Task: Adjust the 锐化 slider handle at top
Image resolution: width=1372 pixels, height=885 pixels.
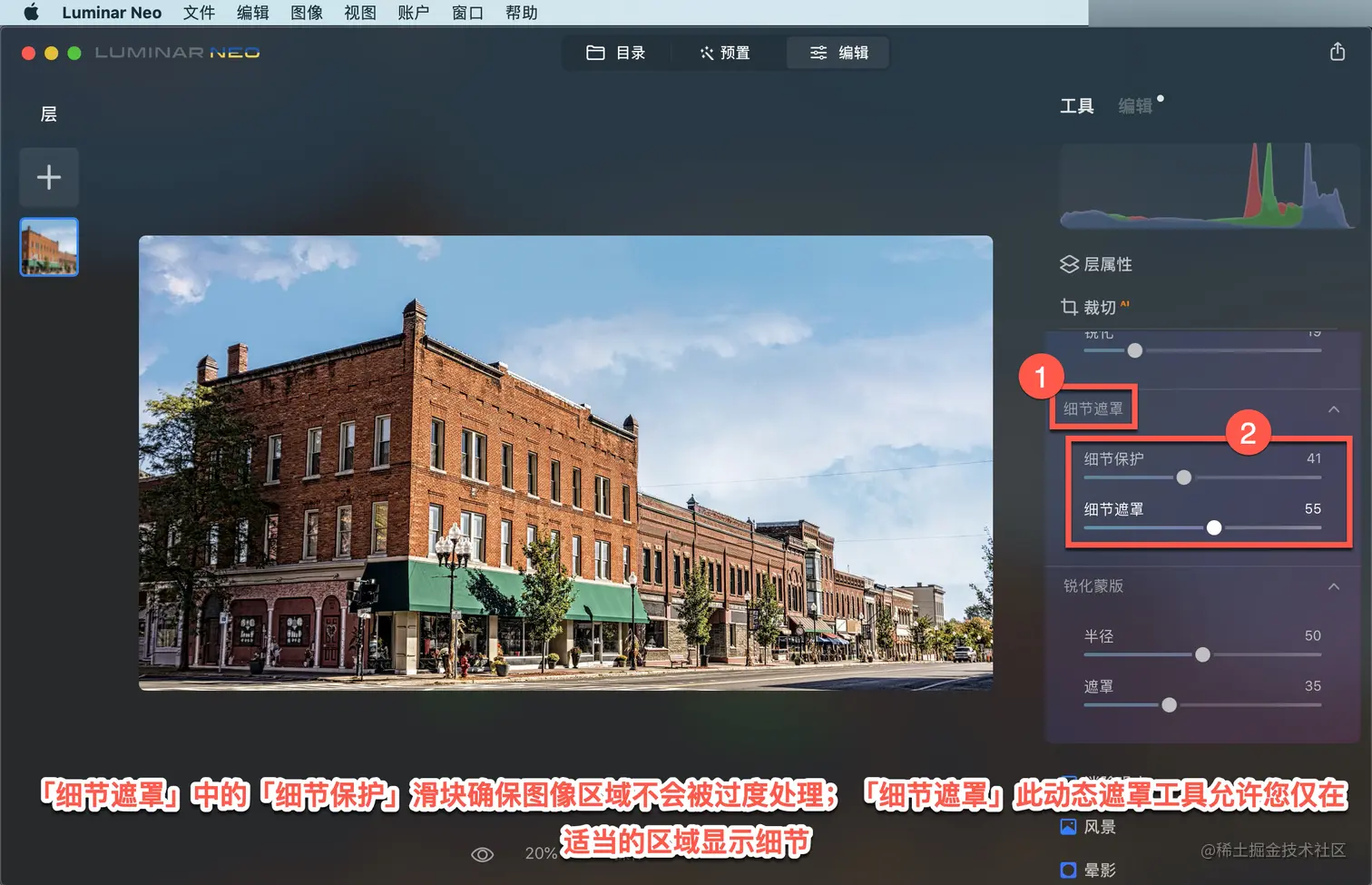Action: [1134, 350]
